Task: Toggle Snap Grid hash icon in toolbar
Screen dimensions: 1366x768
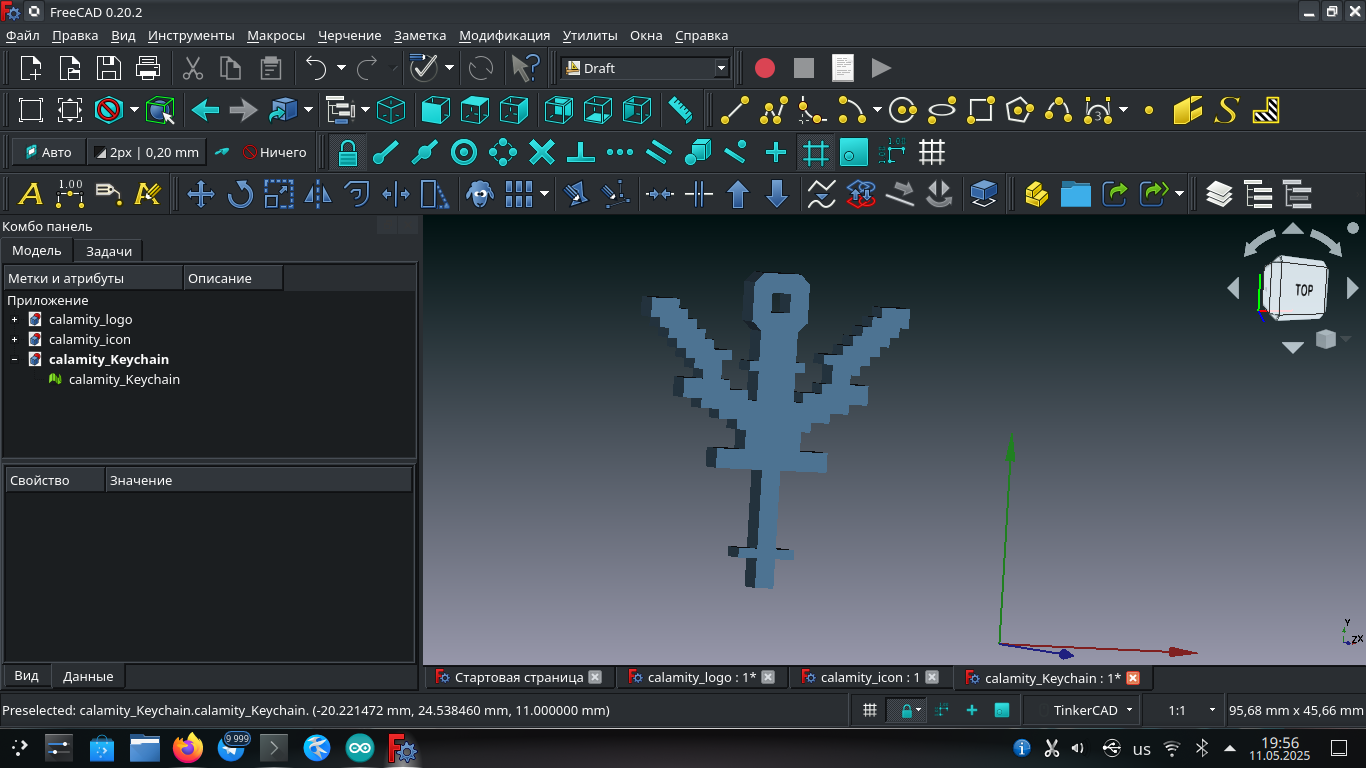Action: [x=815, y=152]
